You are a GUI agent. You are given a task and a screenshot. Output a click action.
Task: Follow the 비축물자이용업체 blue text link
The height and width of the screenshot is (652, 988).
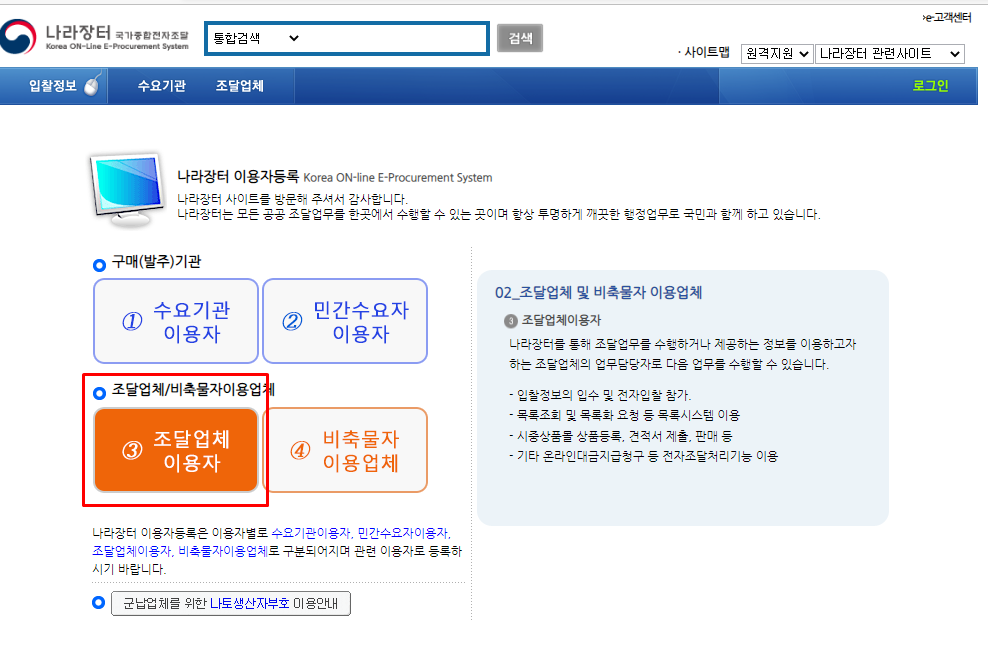click(223, 551)
